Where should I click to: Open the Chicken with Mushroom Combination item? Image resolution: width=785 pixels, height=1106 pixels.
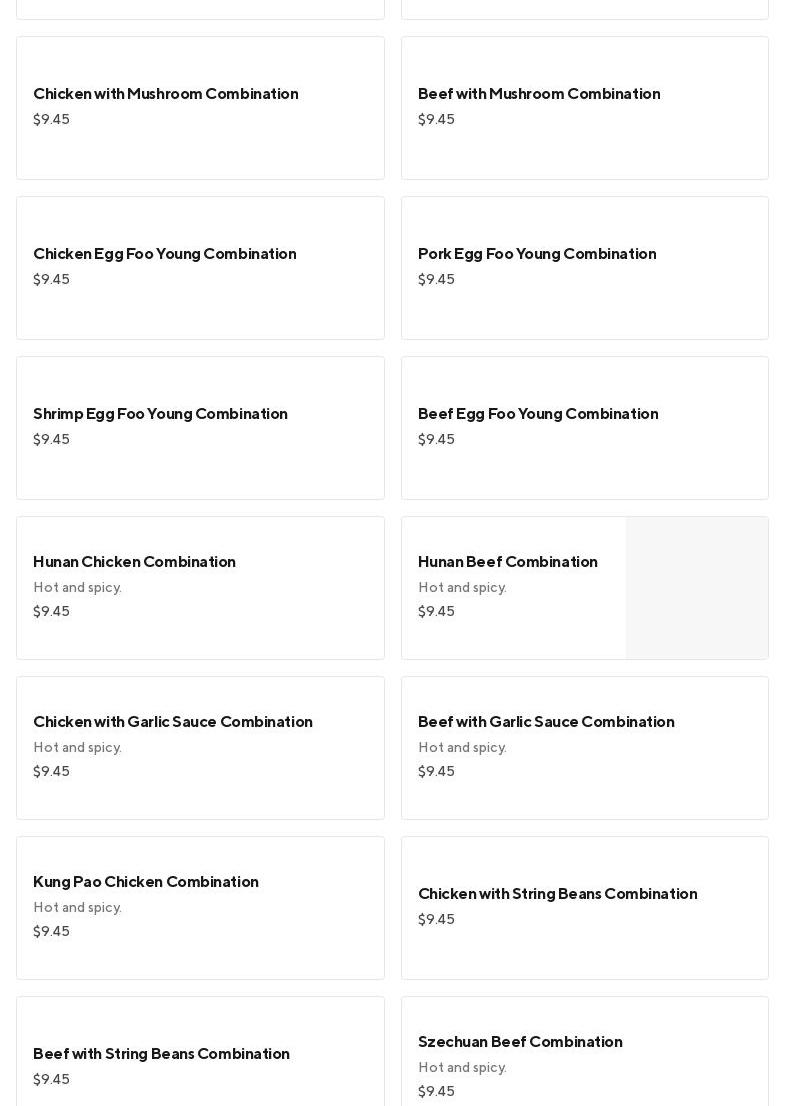tap(166, 94)
